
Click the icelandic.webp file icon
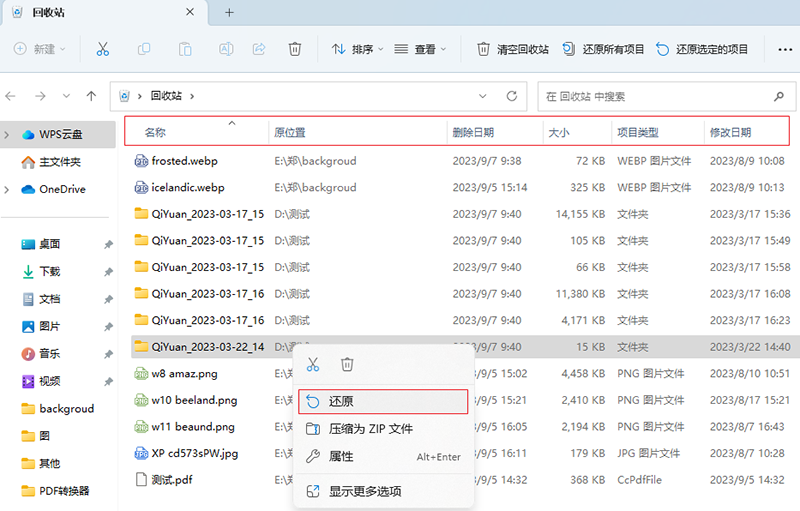(x=141, y=188)
